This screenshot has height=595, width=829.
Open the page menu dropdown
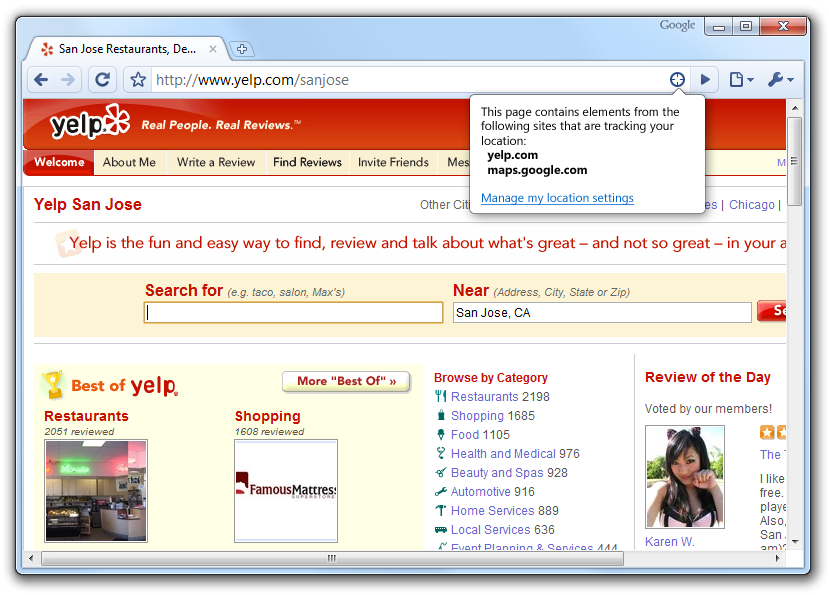[740, 80]
